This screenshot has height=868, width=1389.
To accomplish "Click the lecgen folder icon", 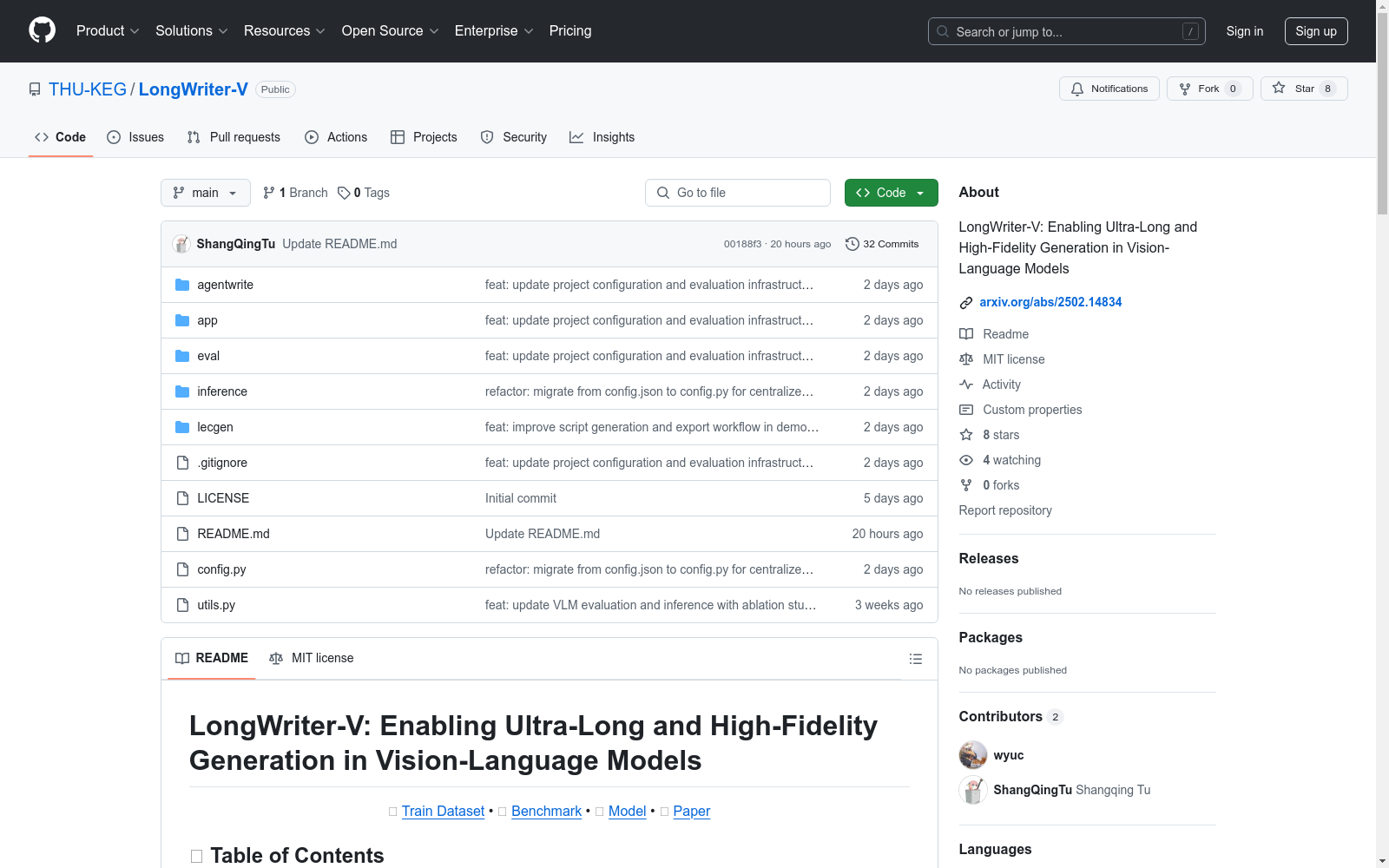I will [182, 427].
